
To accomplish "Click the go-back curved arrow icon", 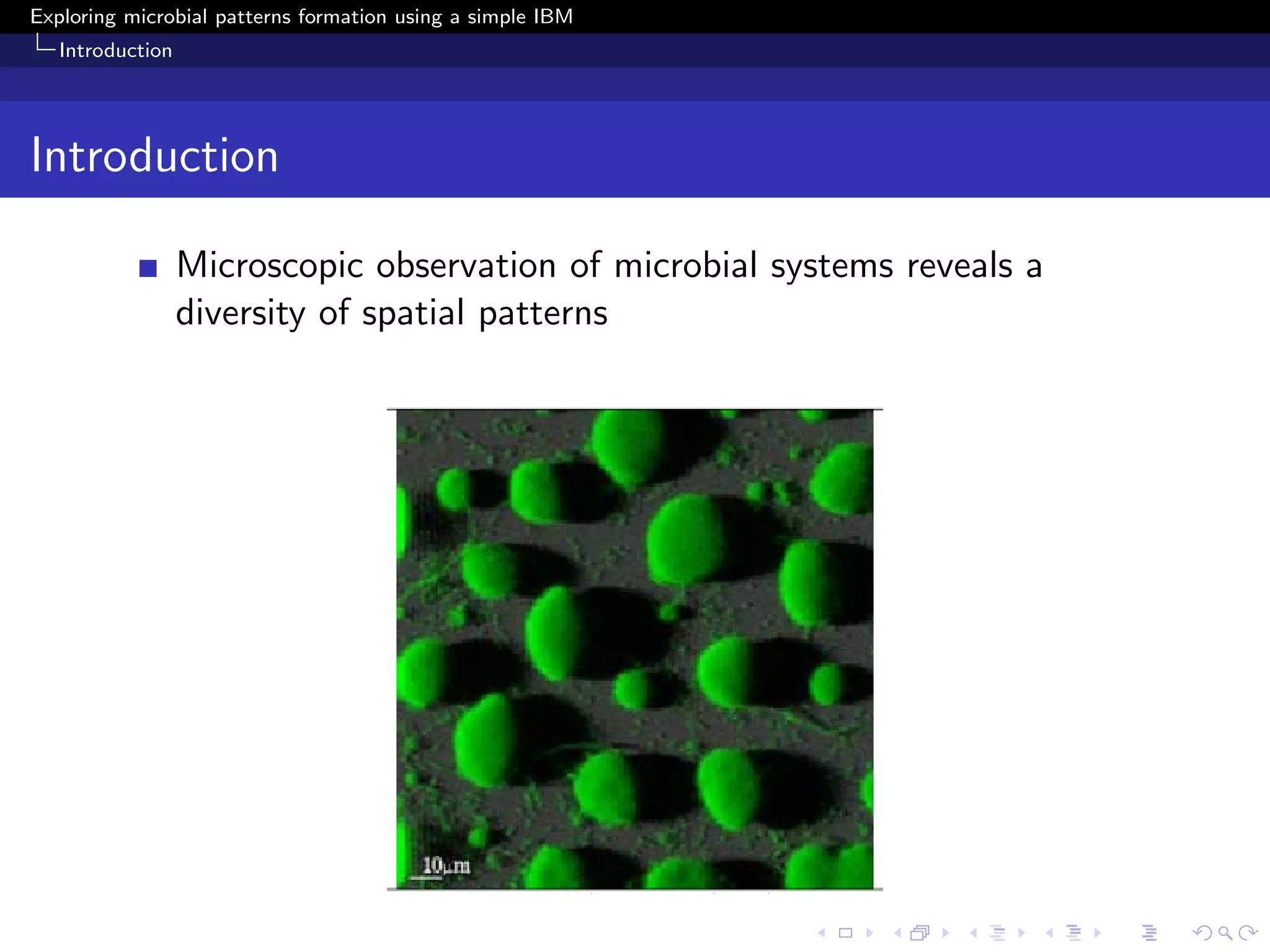I will click(x=1202, y=933).
